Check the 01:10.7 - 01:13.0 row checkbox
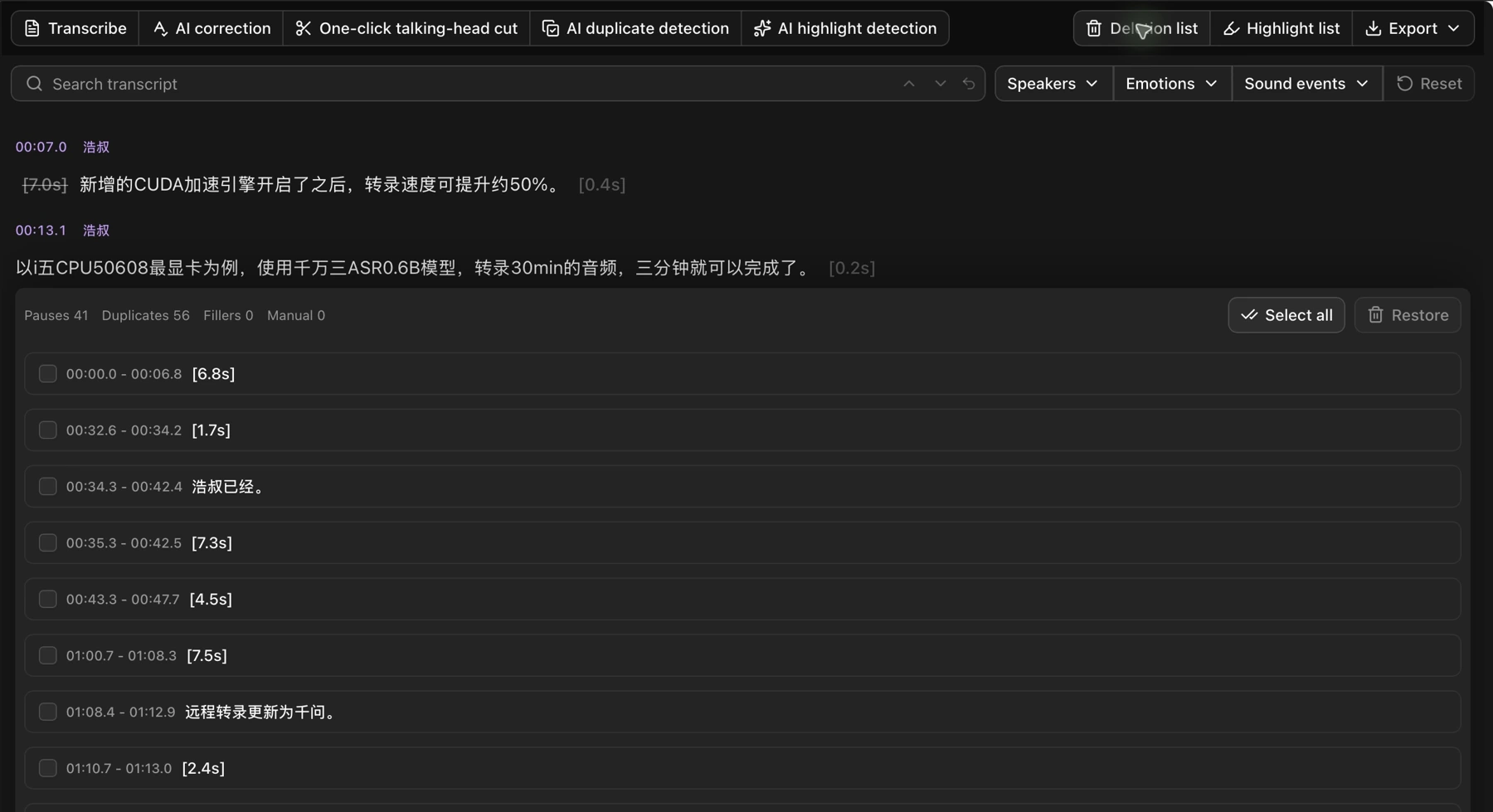The image size is (1493, 812). (x=47, y=768)
